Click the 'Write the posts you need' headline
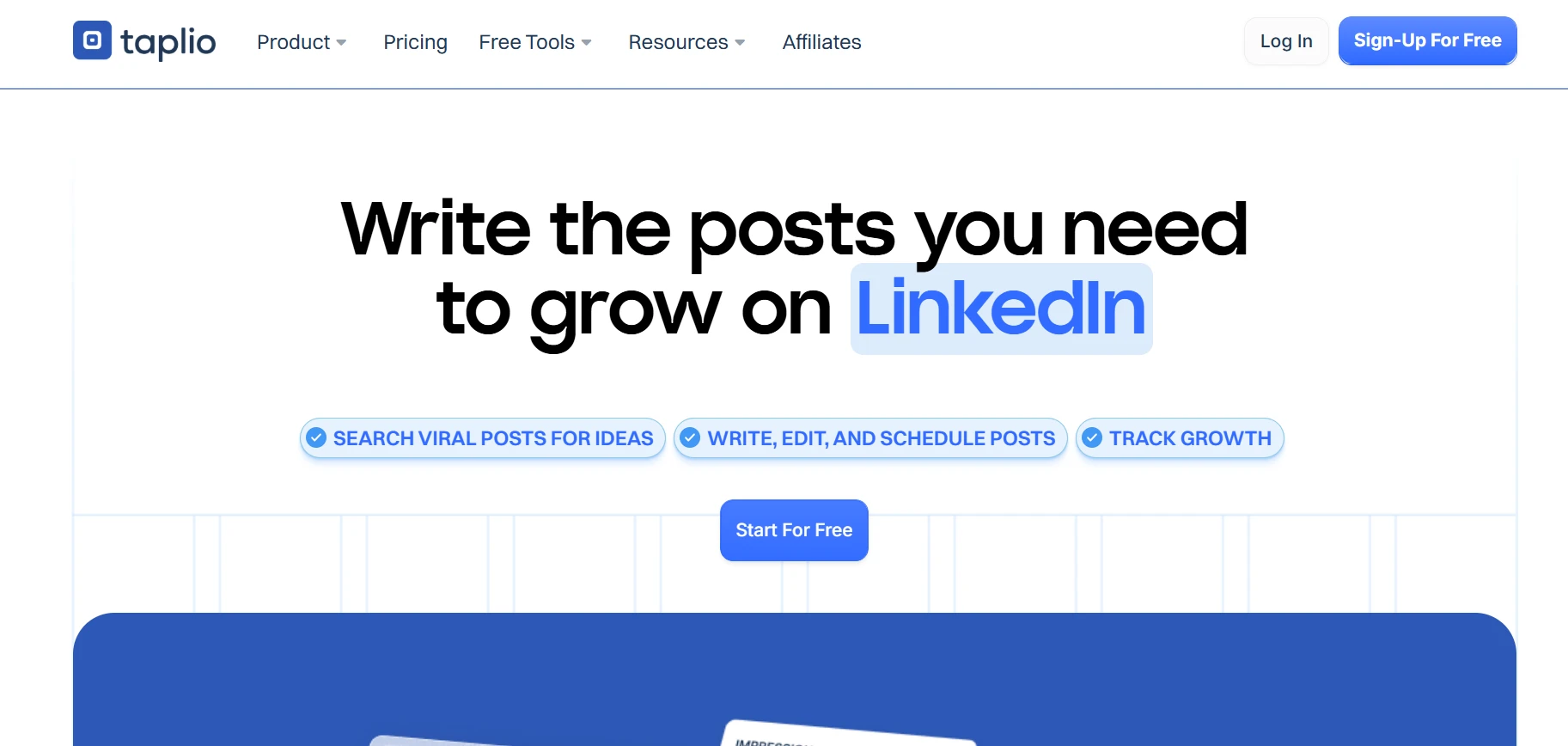Image resolution: width=1568 pixels, height=746 pixels. 794,229
